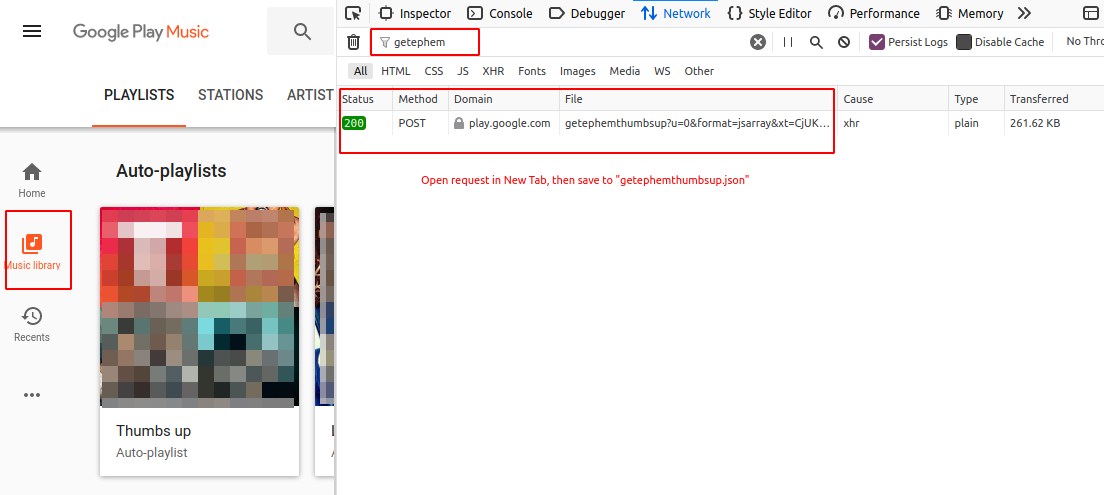Filter requests by HTML
This screenshot has height=495, width=1104.
click(396, 71)
